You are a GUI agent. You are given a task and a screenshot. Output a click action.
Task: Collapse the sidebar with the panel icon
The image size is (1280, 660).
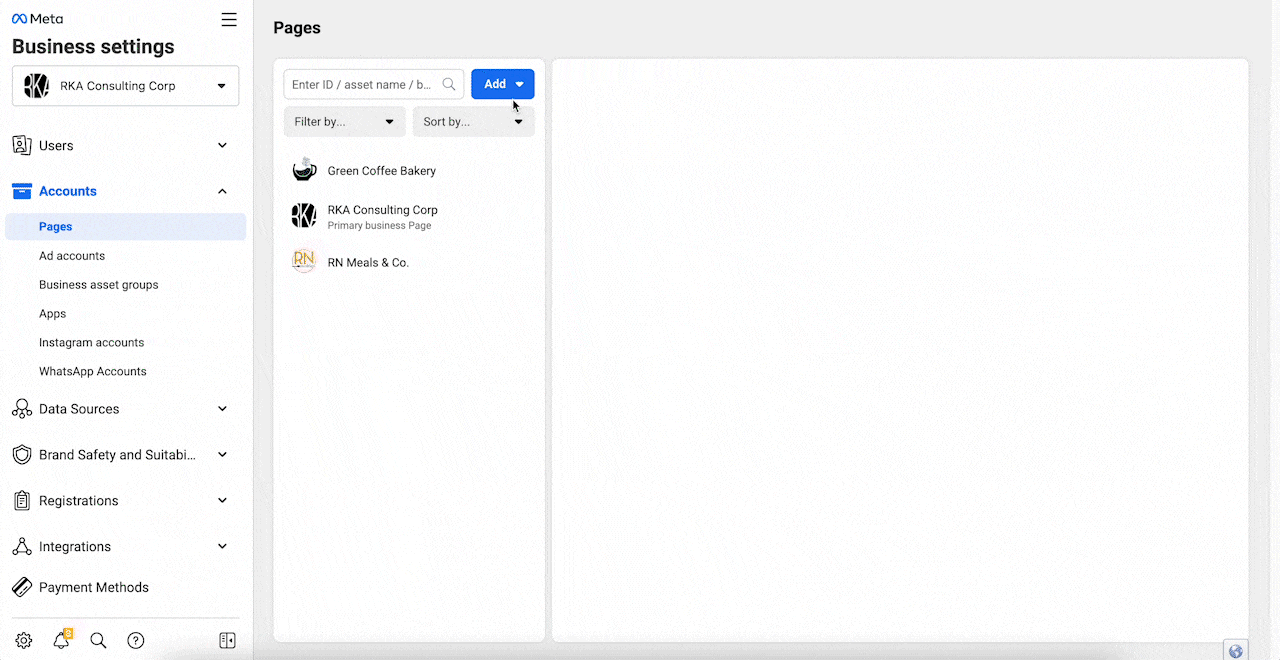[x=227, y=641]
